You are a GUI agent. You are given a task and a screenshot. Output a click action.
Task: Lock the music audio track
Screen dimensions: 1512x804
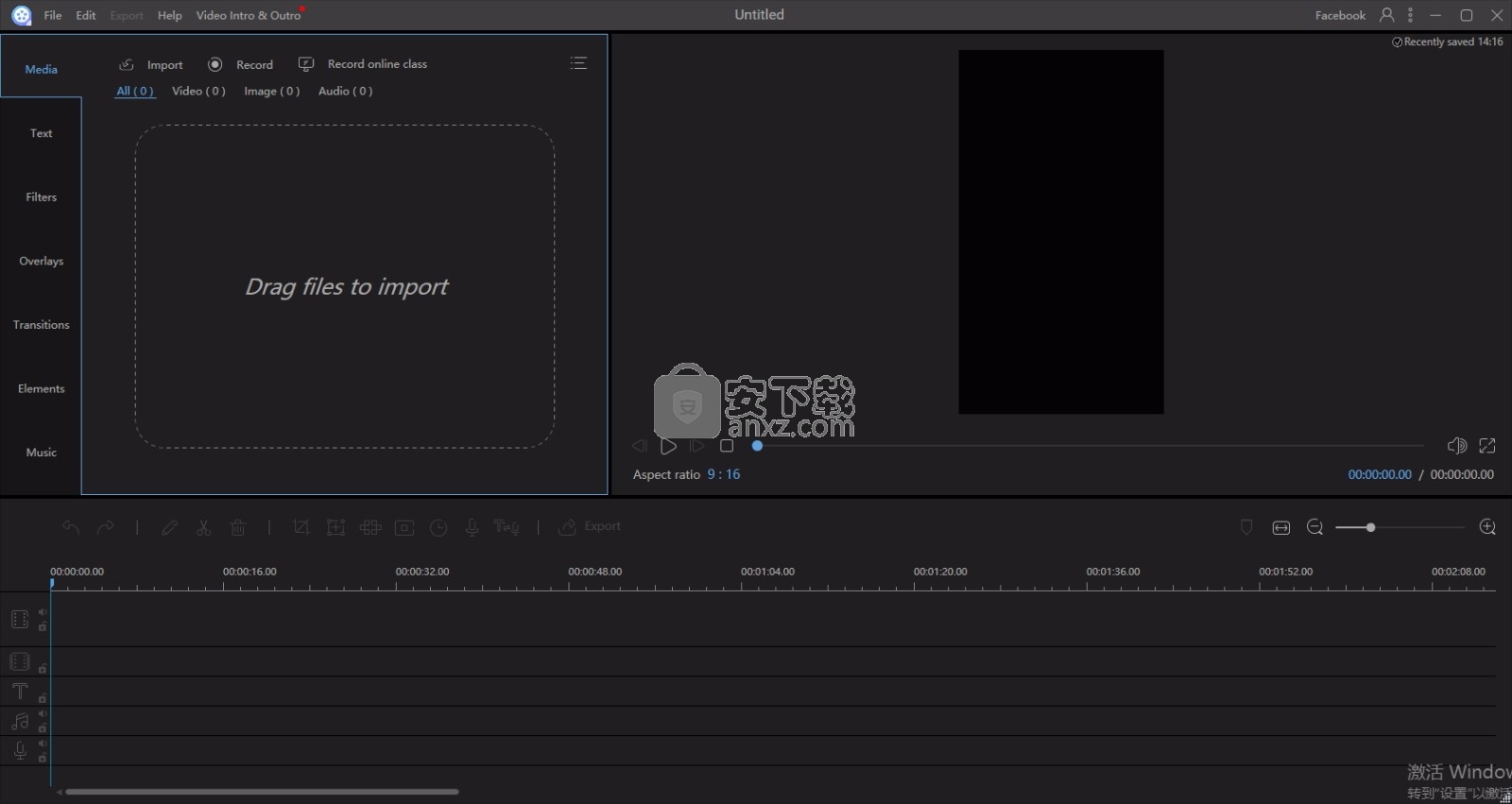coord(43,727)
